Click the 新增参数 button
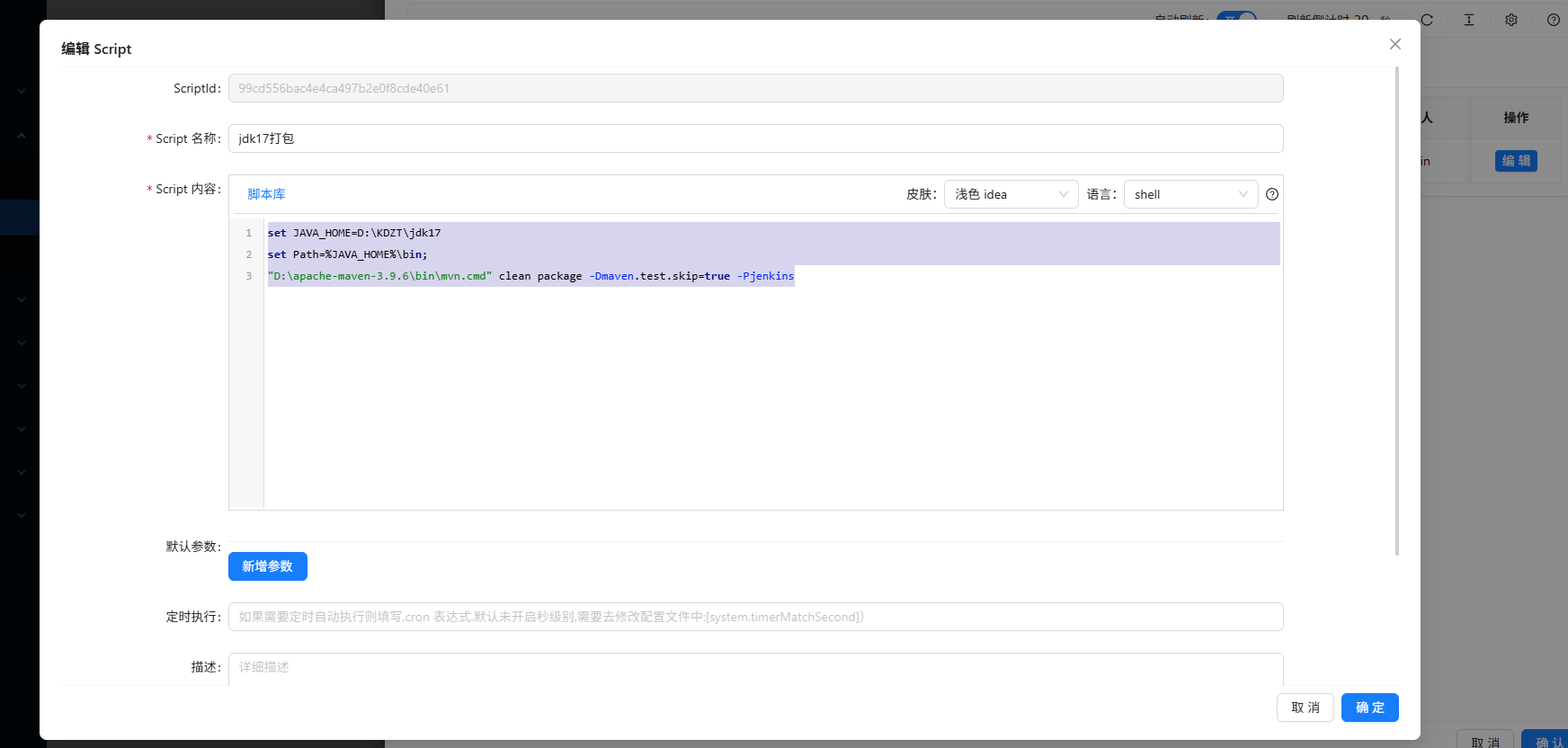The width and height of the screenshot is (1568, 748). tap(267, 566)
